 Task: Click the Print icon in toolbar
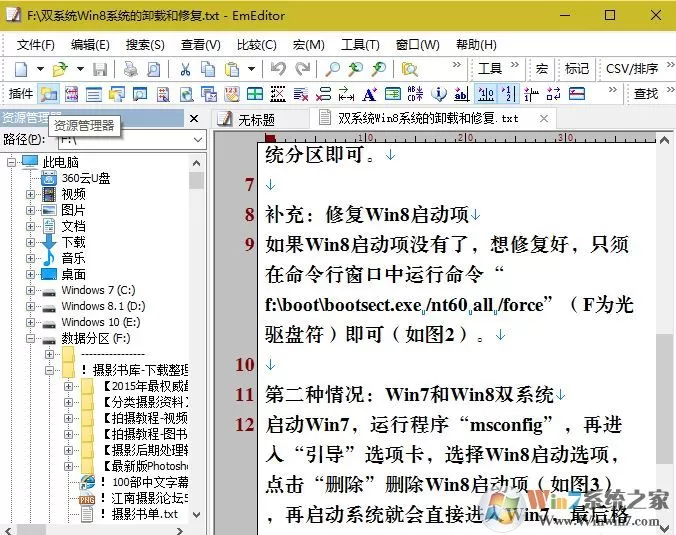pyautogui.click(x=130, y=69)
